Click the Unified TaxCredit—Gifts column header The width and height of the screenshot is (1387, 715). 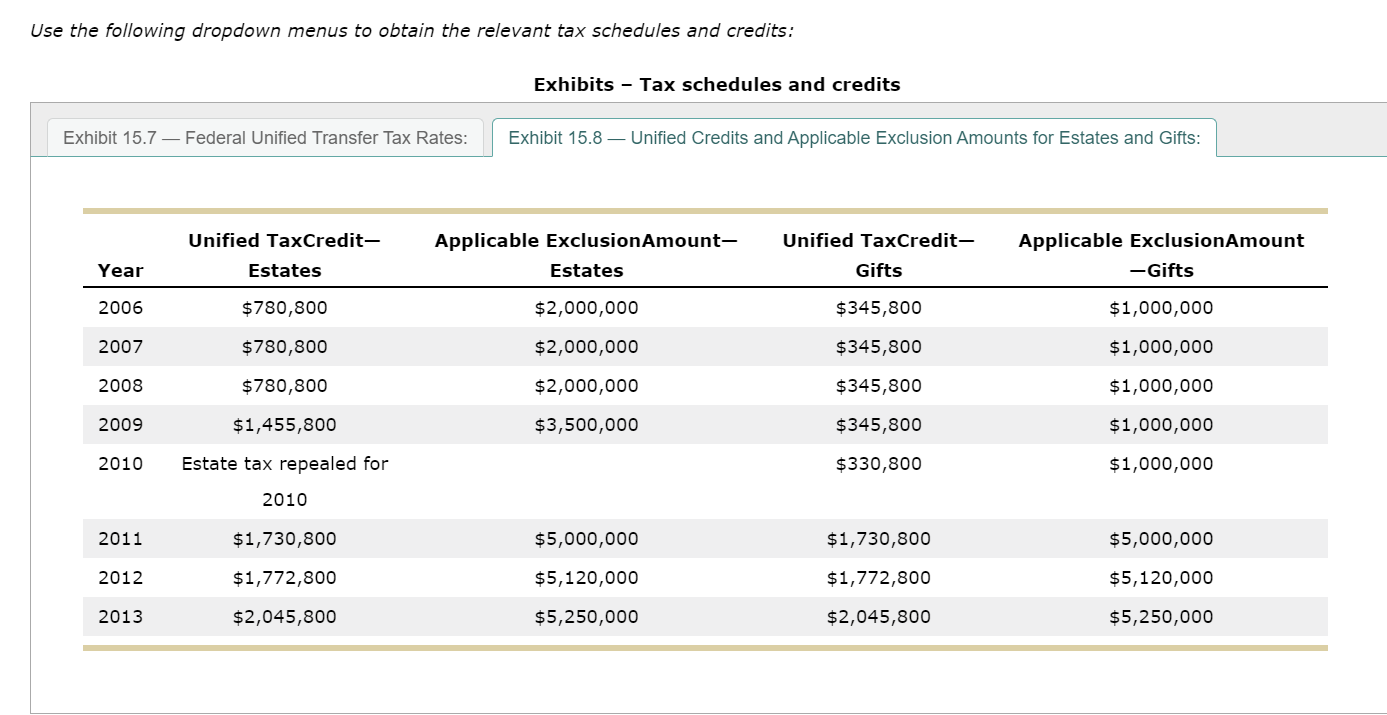tap(878, 255)
